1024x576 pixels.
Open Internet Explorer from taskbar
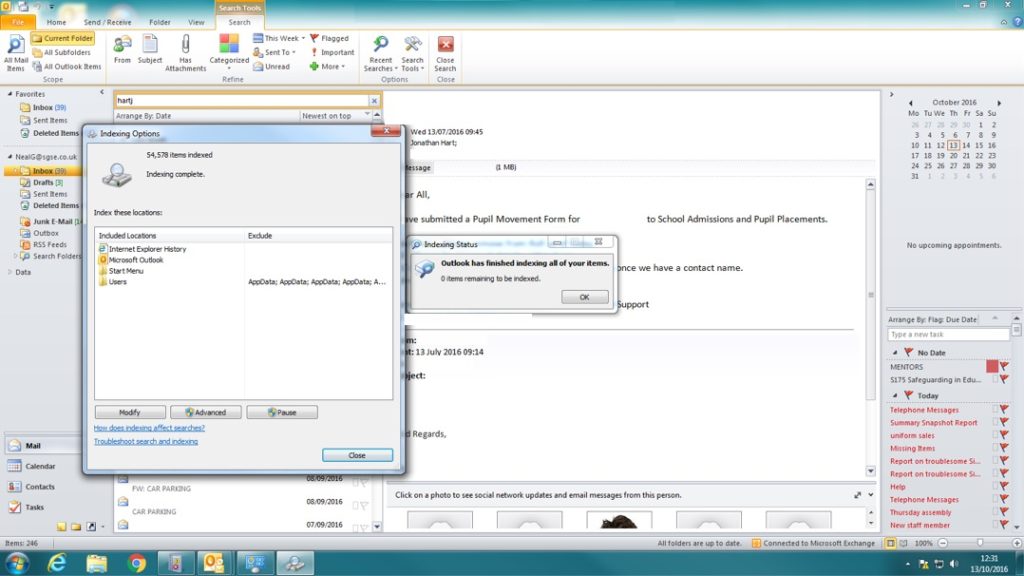(57, 562)
